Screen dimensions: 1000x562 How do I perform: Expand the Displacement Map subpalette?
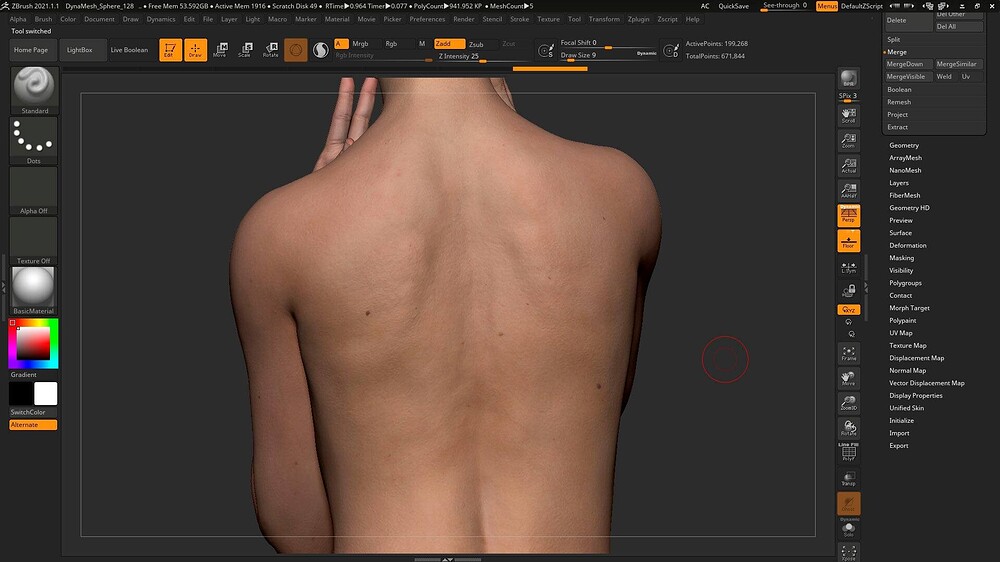pos(916,358)
